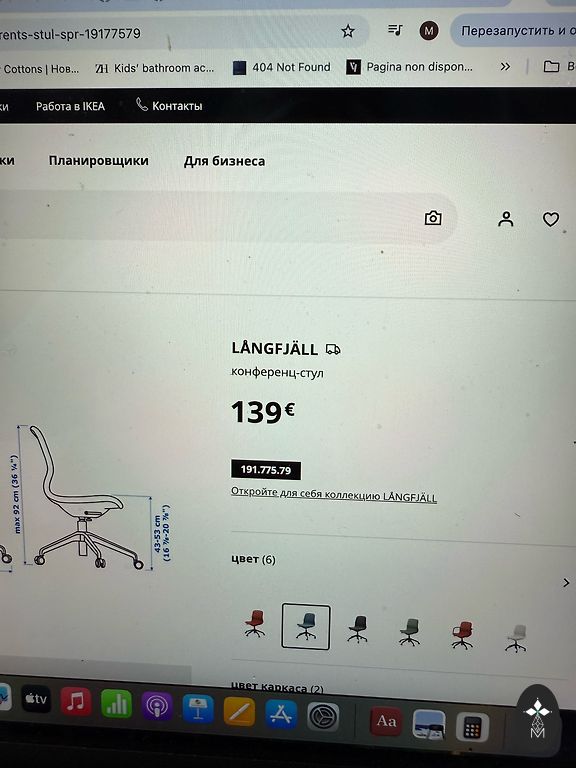Launch the App Store from the dock
576x768 pixels.
pyautogui.click(x=281, y=714)
